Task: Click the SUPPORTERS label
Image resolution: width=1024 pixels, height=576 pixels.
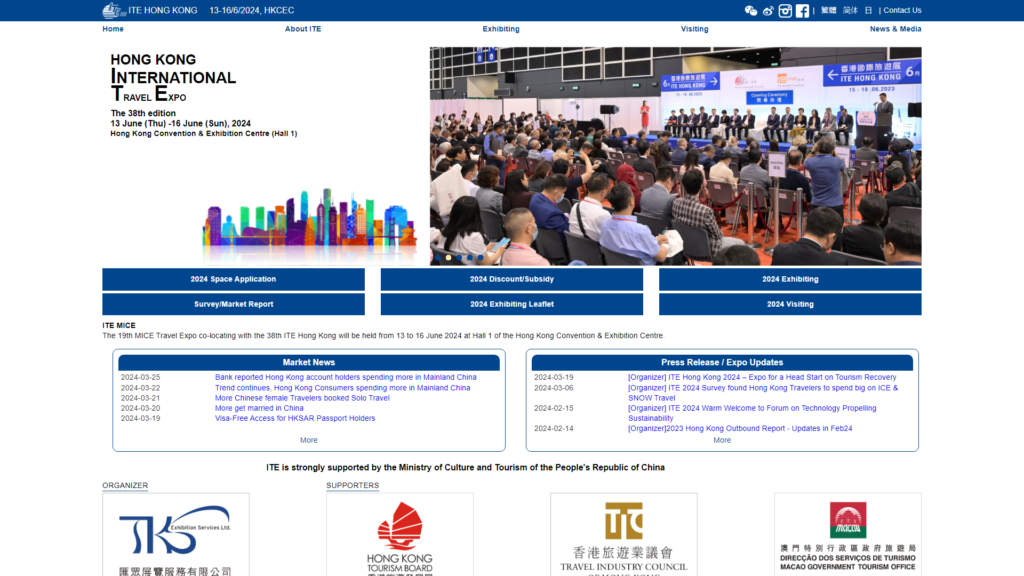Action: coord(352,485)
